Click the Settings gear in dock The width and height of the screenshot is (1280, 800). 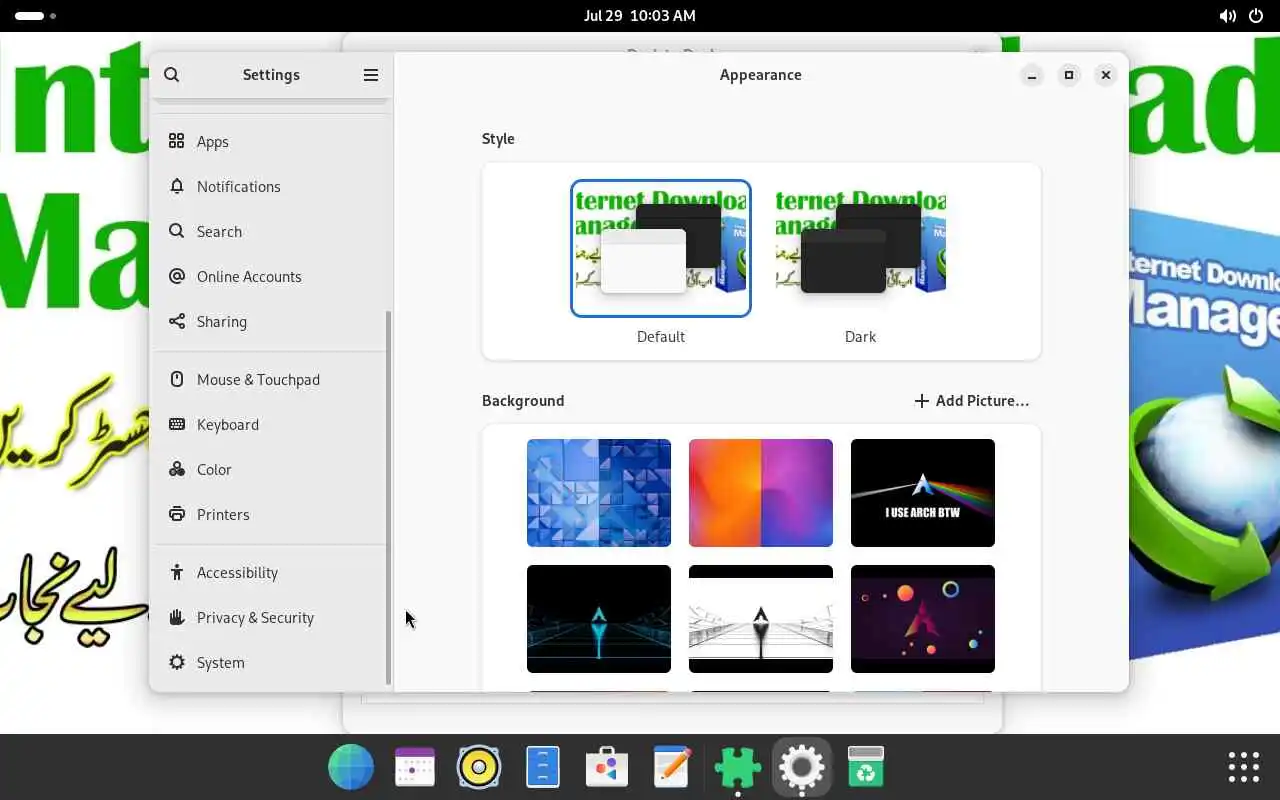click(x=802, y=768)
